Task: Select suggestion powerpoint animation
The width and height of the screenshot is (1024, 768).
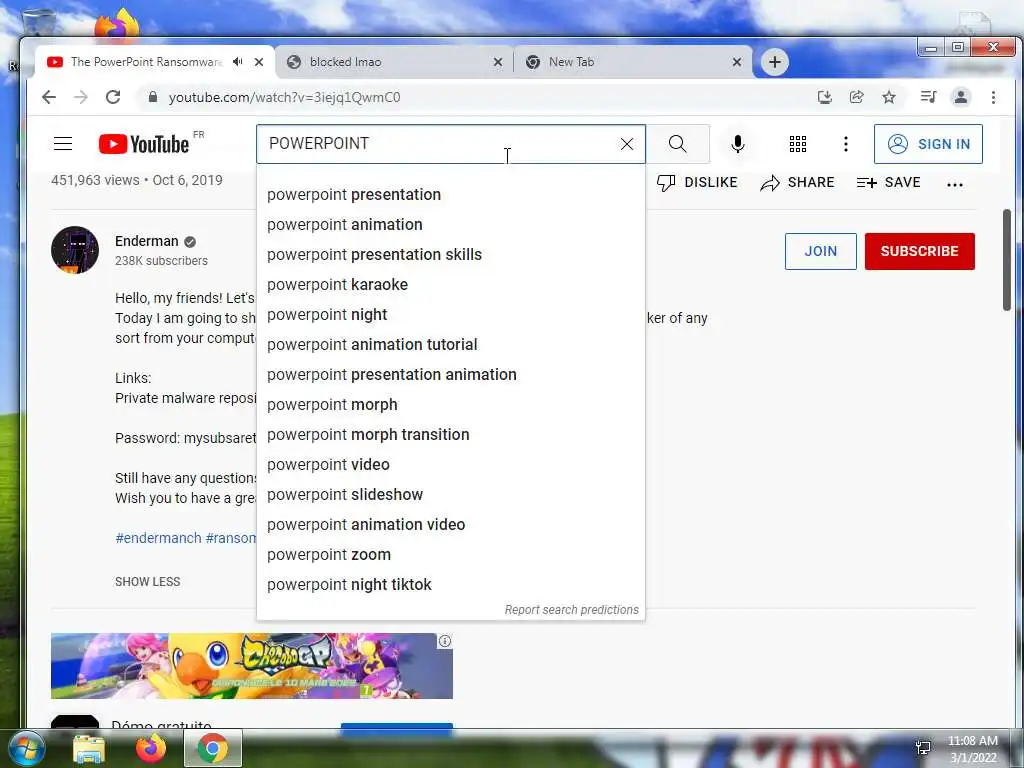Action: [451, 225]
